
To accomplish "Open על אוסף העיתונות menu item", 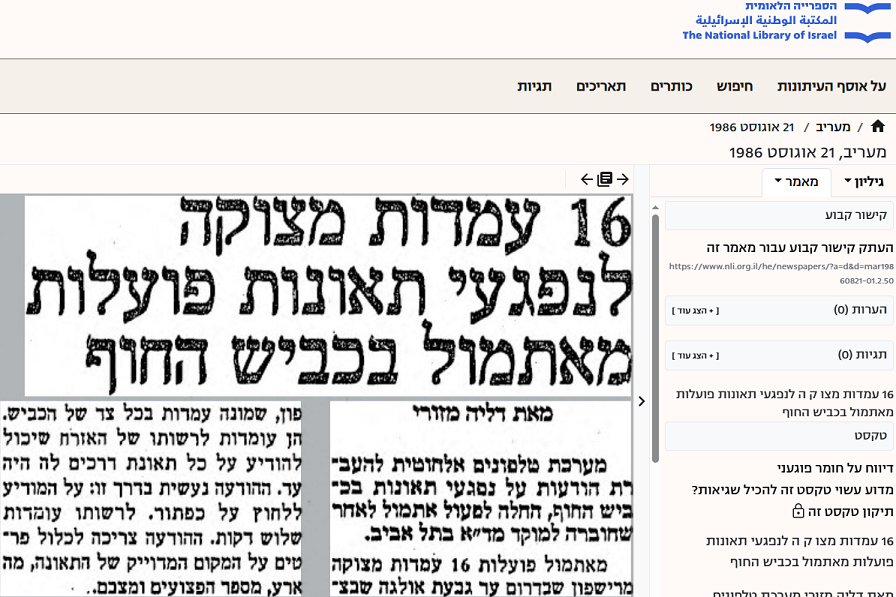I will (x=832, y=87).
